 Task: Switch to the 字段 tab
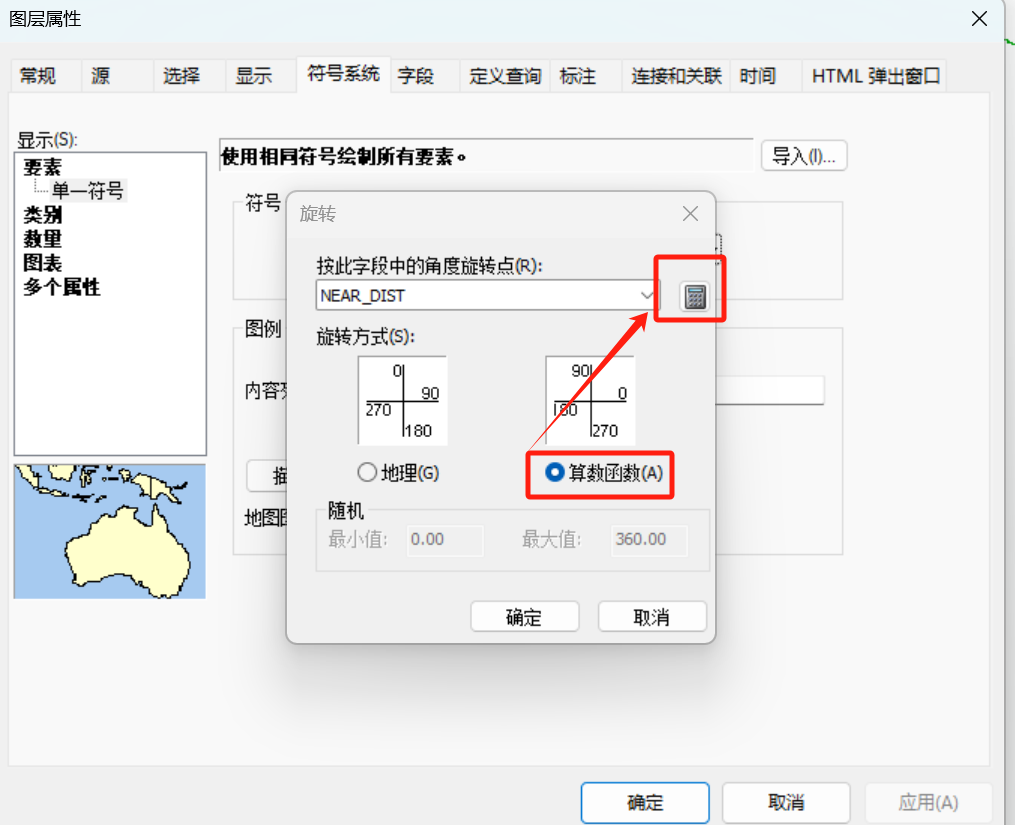418,75
